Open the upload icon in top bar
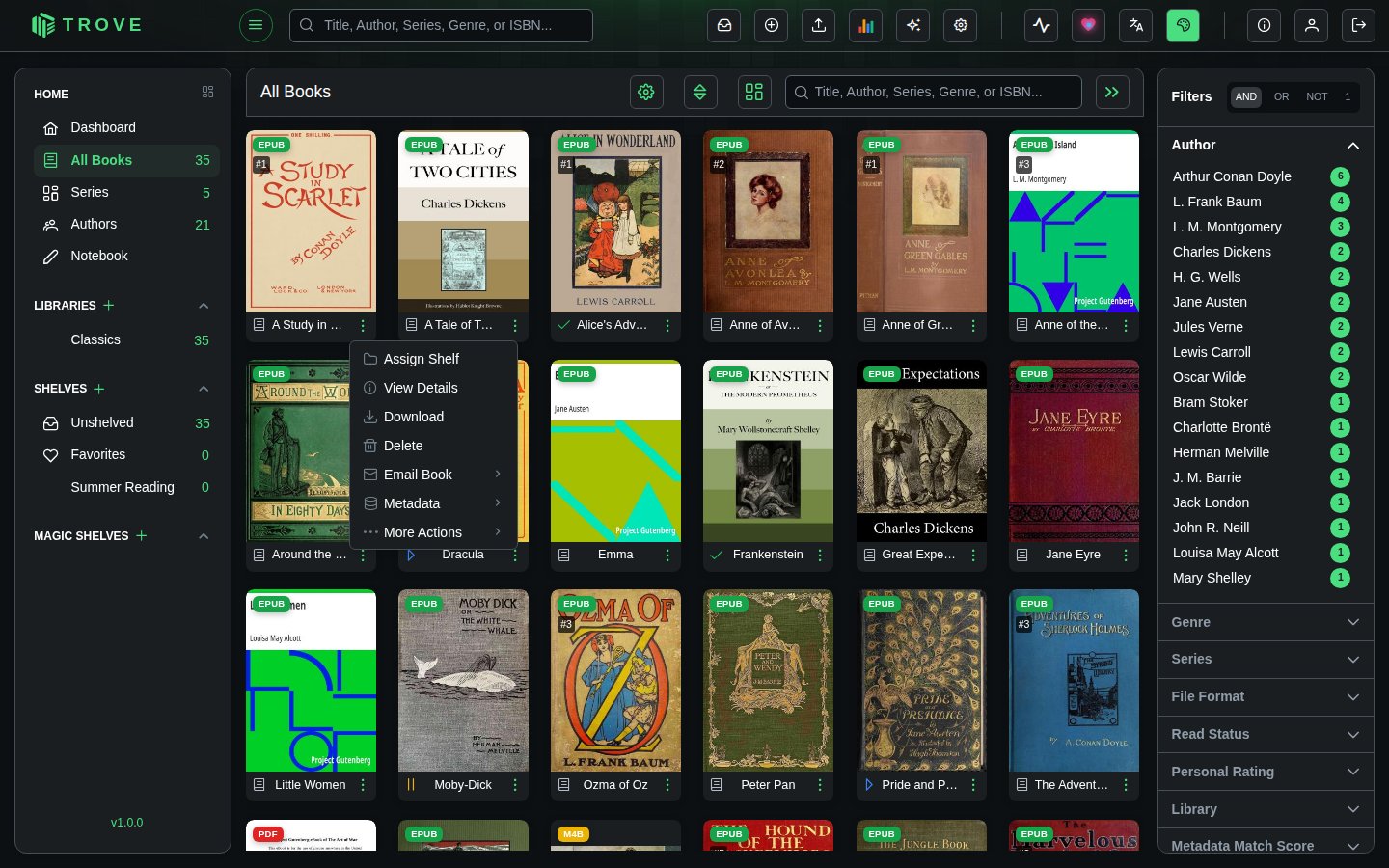The width and height of the screenshot is (1389, 868). click(819, 25)
